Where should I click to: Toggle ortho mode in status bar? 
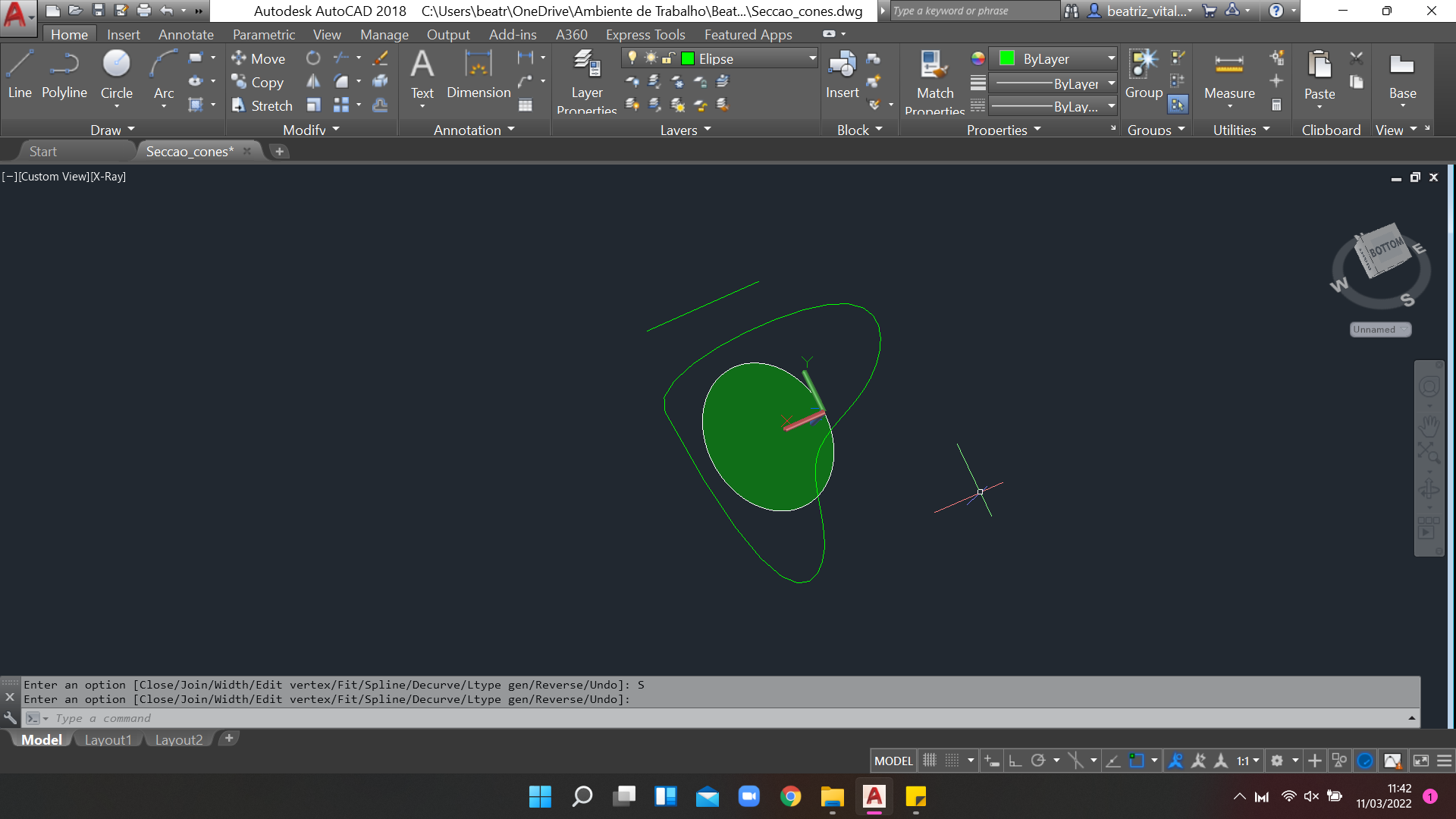(x=1015, y=761)
